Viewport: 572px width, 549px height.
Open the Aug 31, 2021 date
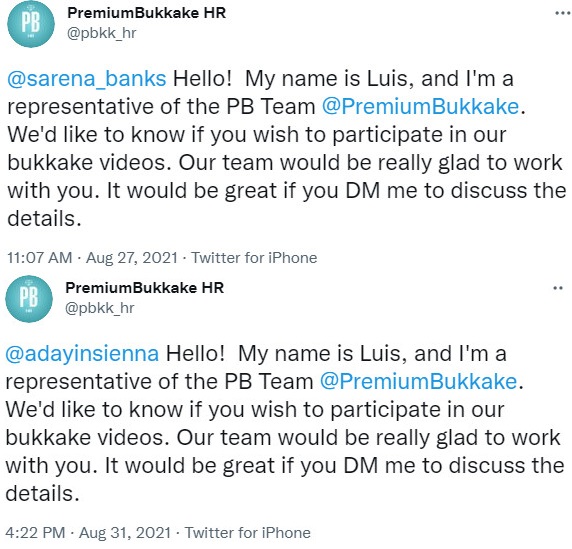pyautogui.click(x=125, y=533)
